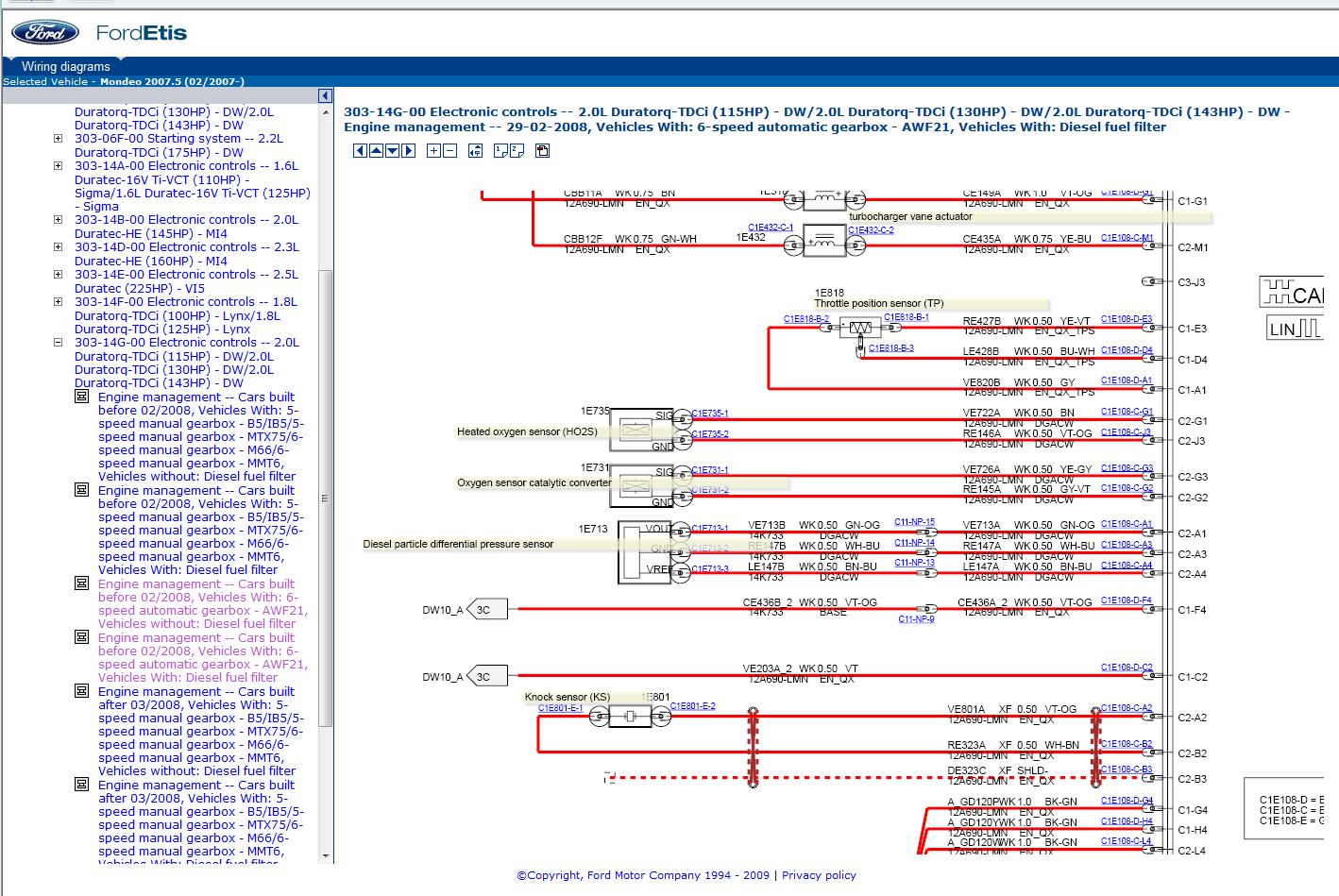
Task: Expand 303-14A-00 Electronic controls 1.6L node
Action: pos(59,166)
